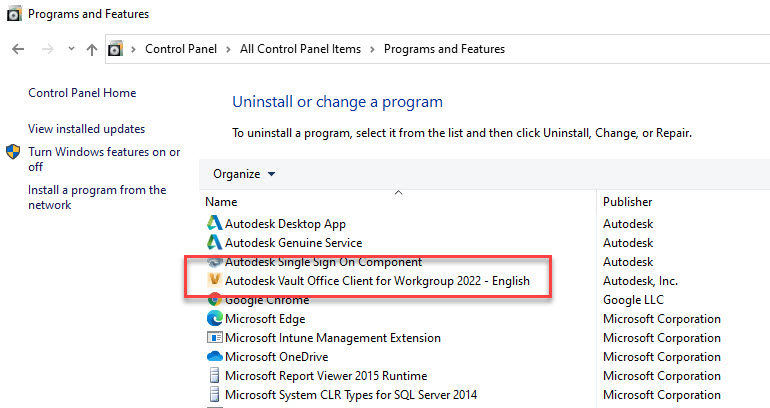Select All Control Panel Items breadcrumb
This screenshot has height=408, width=770.
tap(300, 49)
